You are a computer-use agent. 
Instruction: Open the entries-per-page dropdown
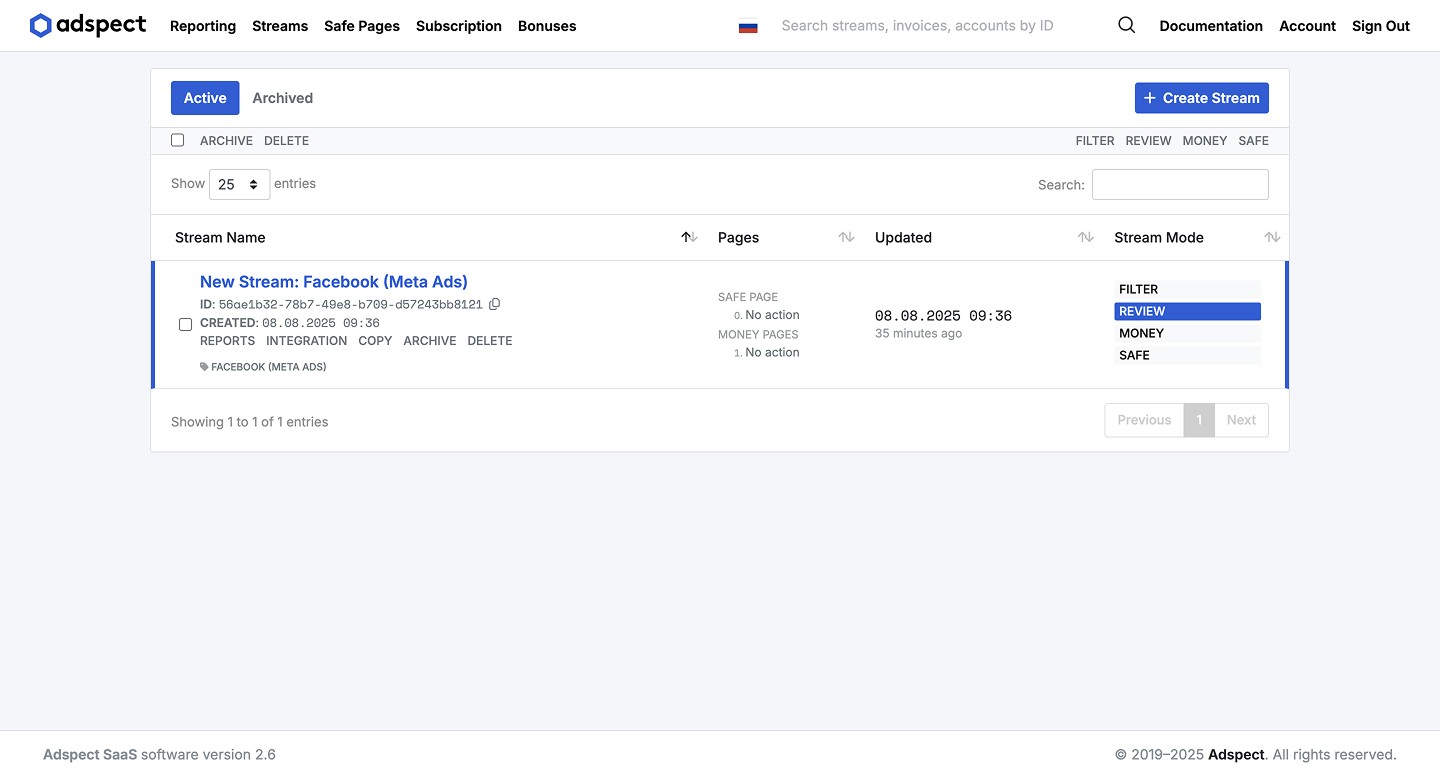tap(239, 184)
